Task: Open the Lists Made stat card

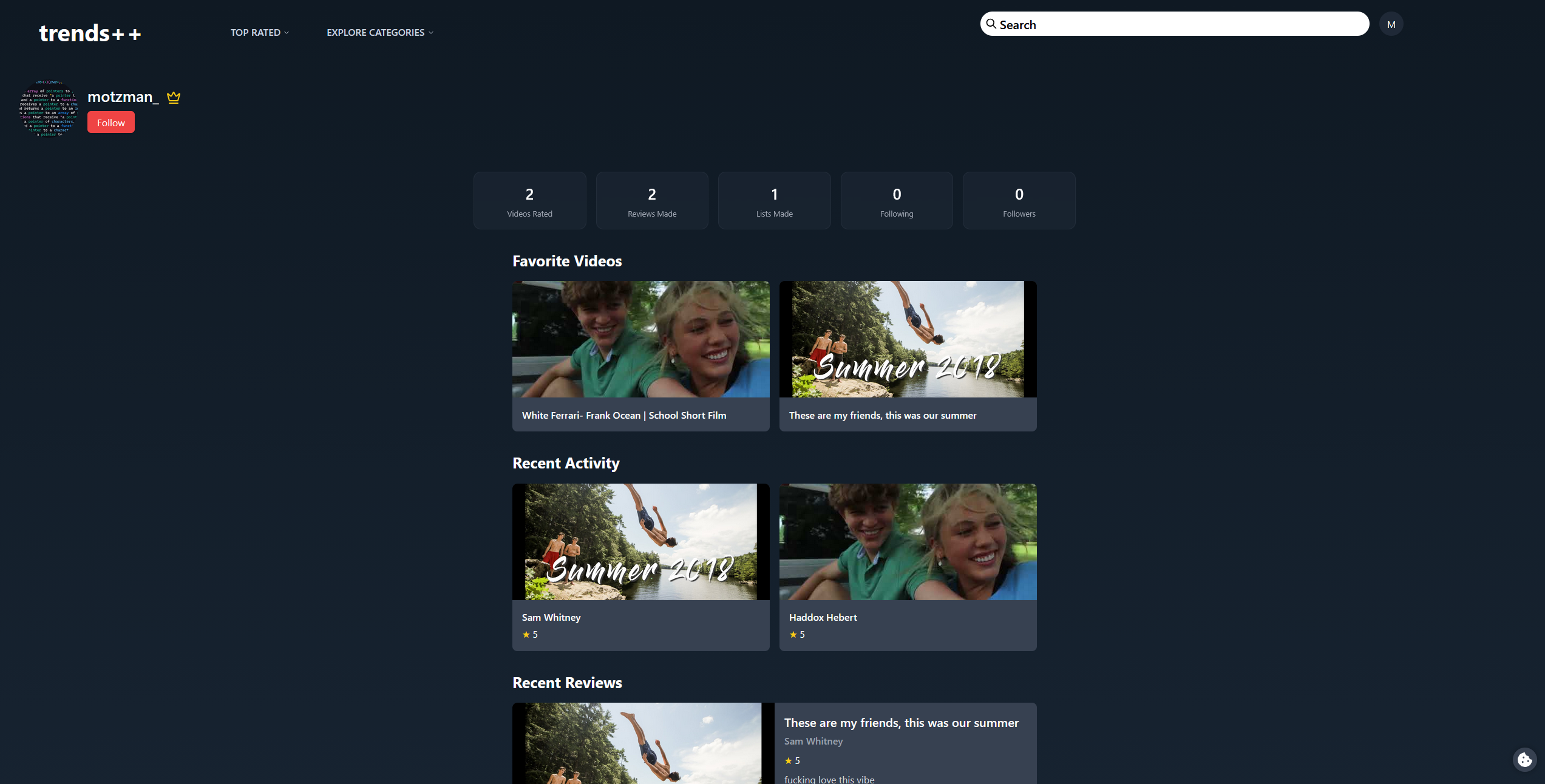Action: tap(774, 200)
